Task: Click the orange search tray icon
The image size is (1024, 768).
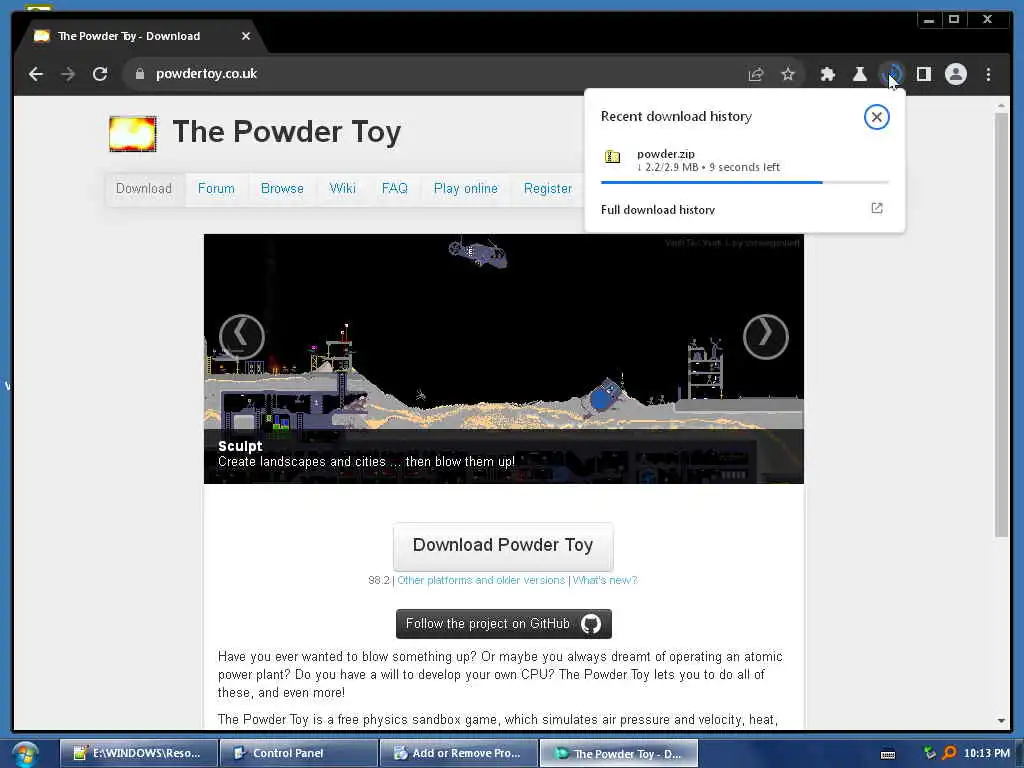Action: [950, 753]
